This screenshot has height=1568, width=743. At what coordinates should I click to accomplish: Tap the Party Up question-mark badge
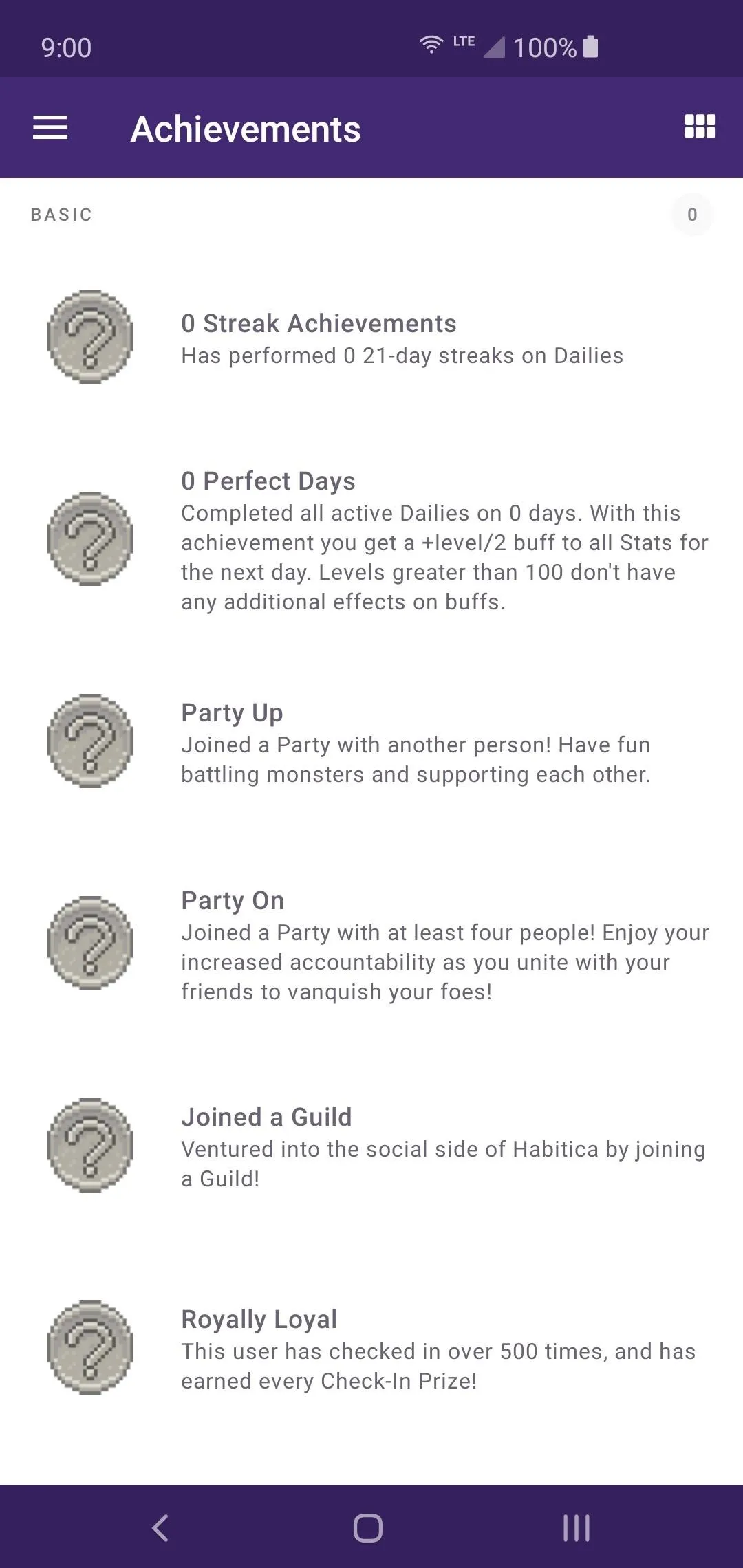click(x=90, y=741)
